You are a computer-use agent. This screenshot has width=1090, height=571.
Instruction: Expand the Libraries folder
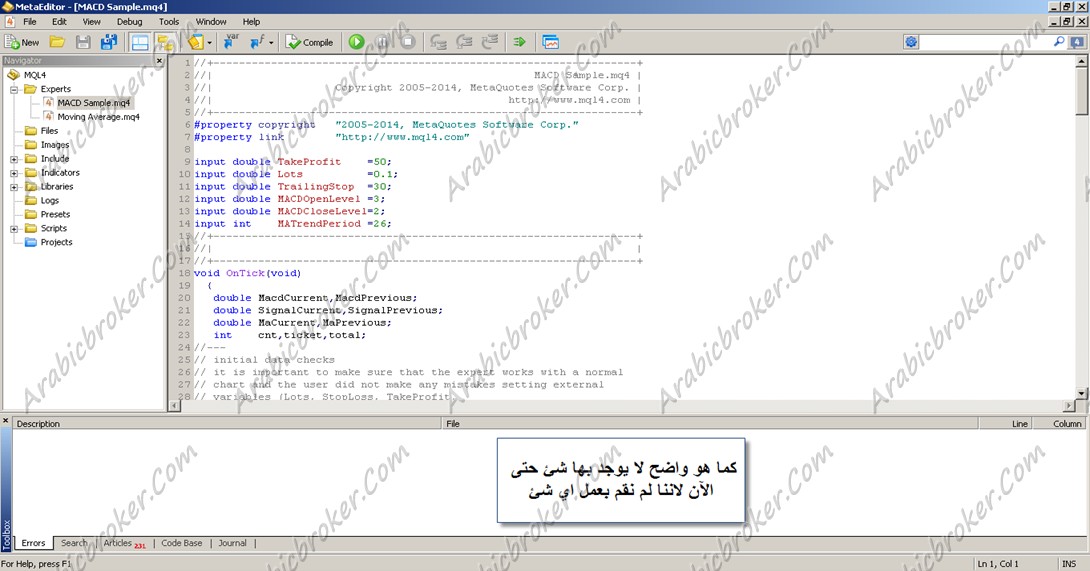point(14,186)
